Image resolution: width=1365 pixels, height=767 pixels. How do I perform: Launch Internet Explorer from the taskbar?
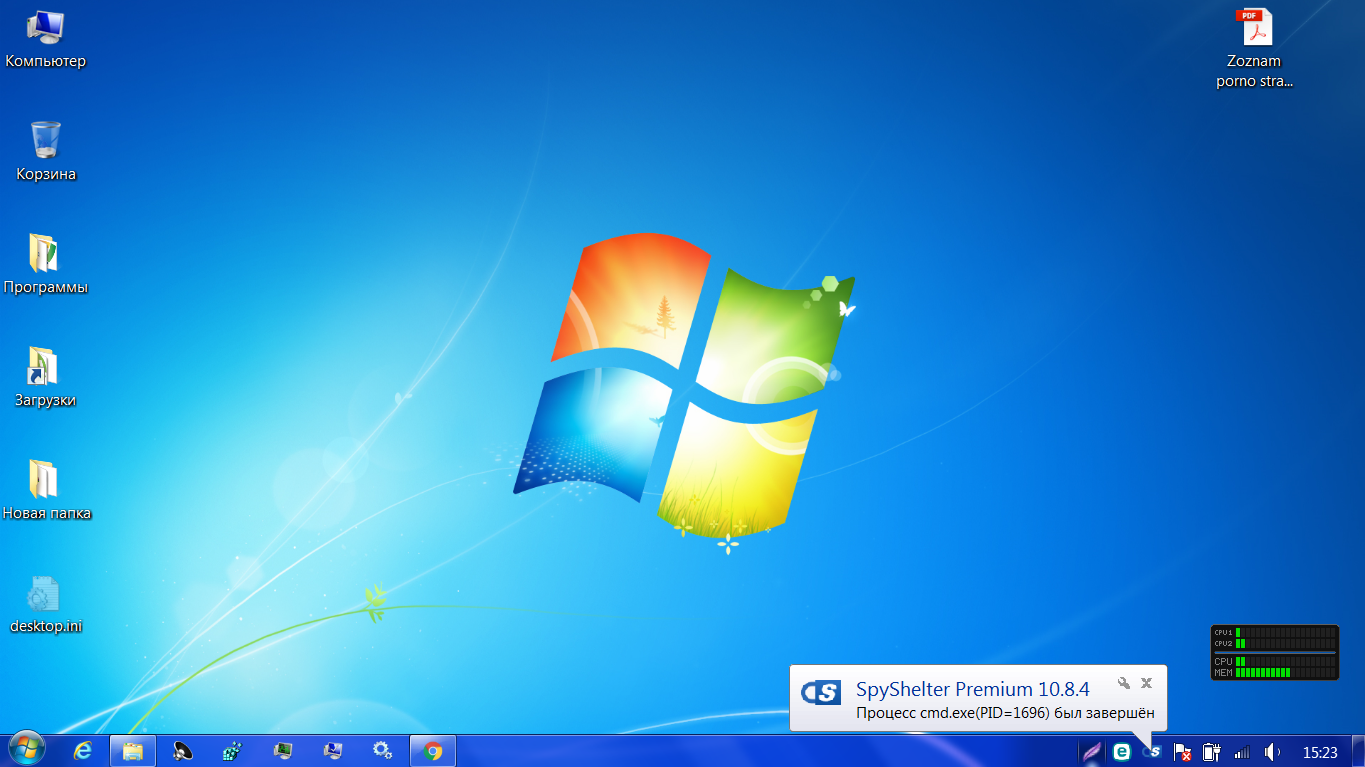pos(83,751)
